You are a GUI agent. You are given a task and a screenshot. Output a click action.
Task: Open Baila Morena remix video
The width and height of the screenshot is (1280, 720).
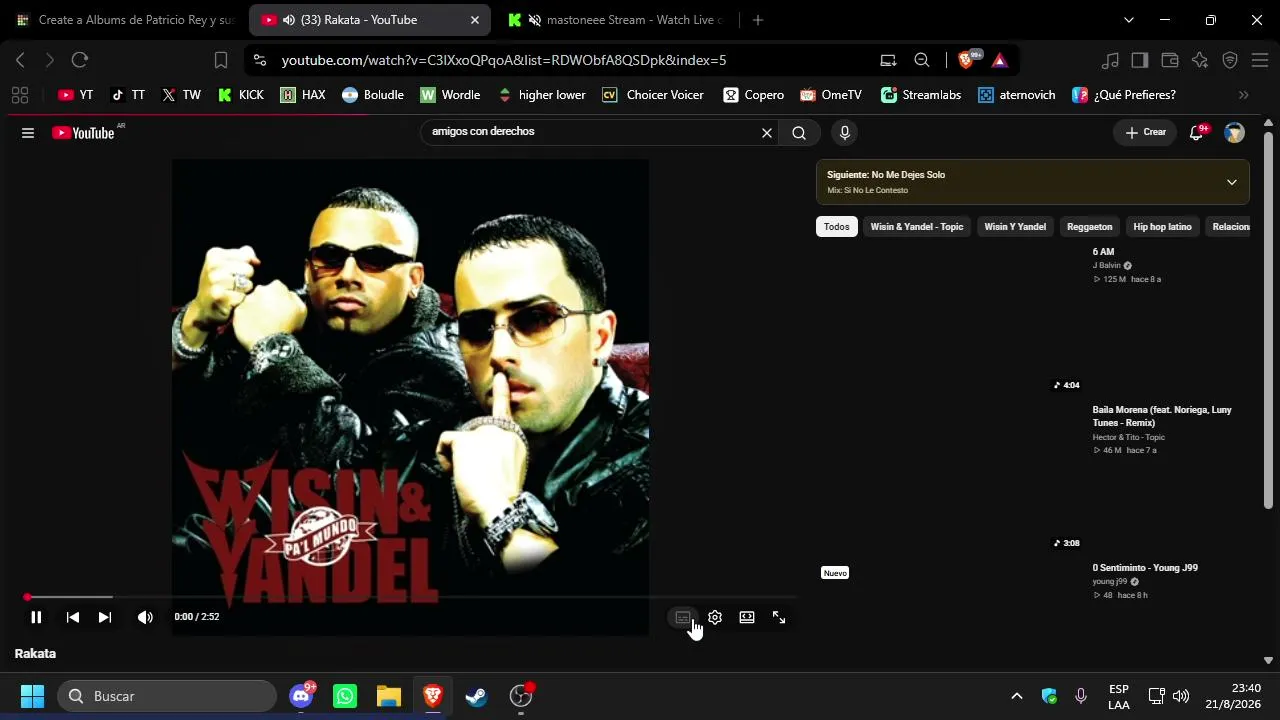(1162, 416)
